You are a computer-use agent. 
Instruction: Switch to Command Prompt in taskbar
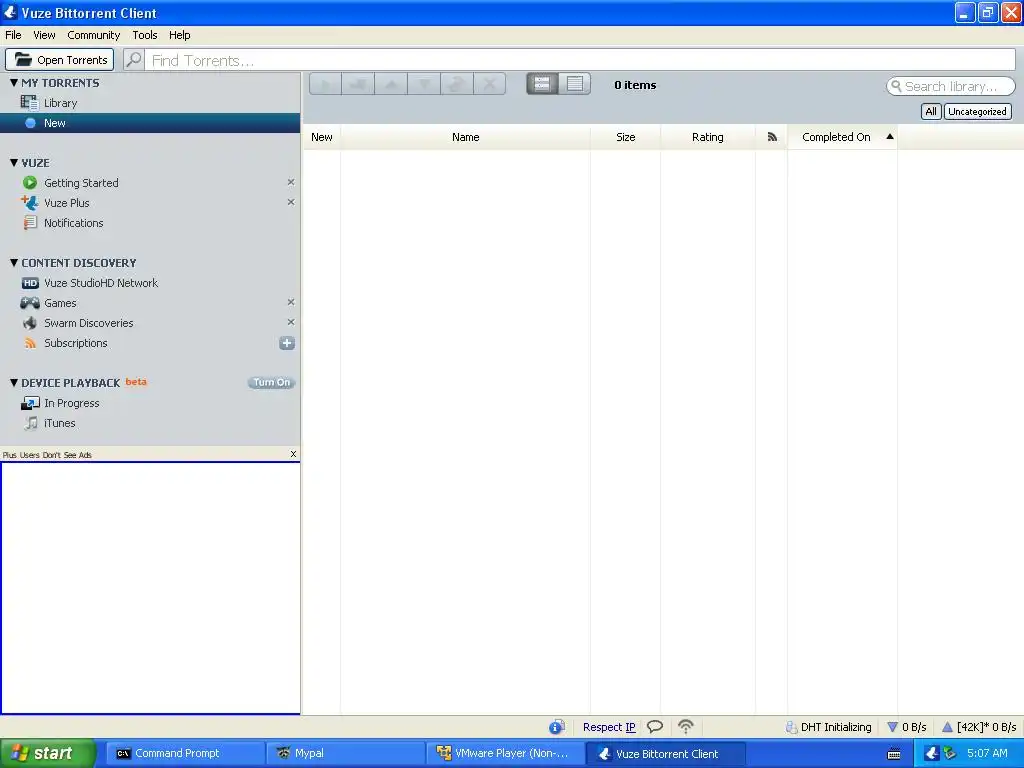pyautogui.click(x=185, y=754)
